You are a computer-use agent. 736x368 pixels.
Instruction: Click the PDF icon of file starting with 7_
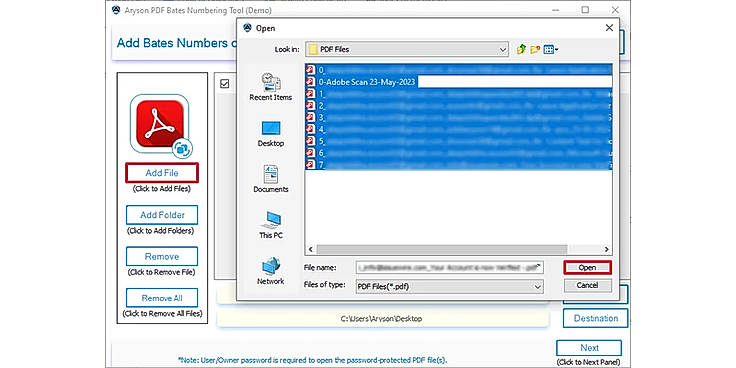pyautogui.click(x=310, y=164)
